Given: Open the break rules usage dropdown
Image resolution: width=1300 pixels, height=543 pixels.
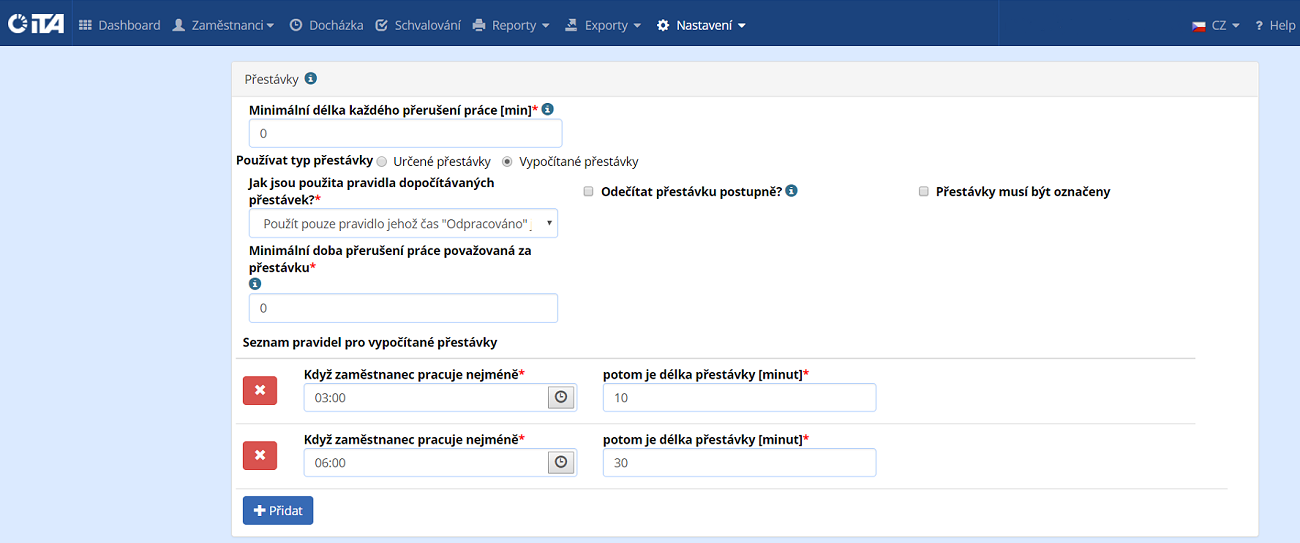Looking at the screenshot, I should [x=403, y=223].
